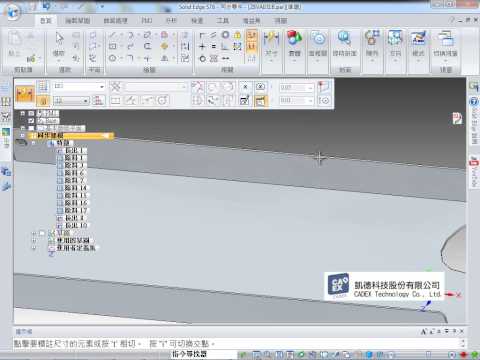The width and height of the screenshot is (480, 360).
Task: Open the Solids (實體) ribbon tool
Action: pyautogui.click(x=295, y=43)
